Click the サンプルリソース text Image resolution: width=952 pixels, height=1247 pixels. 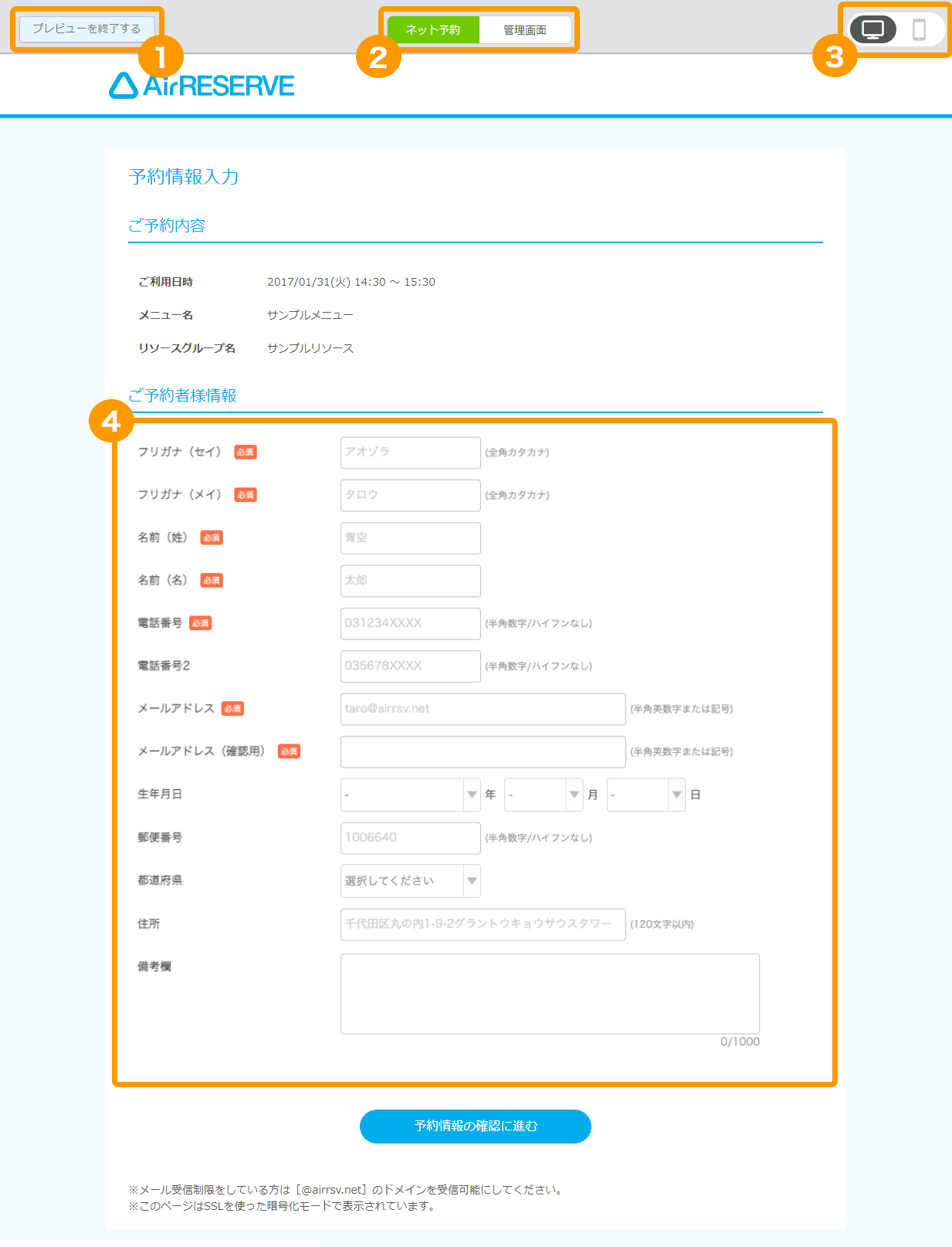click(310, 348)
